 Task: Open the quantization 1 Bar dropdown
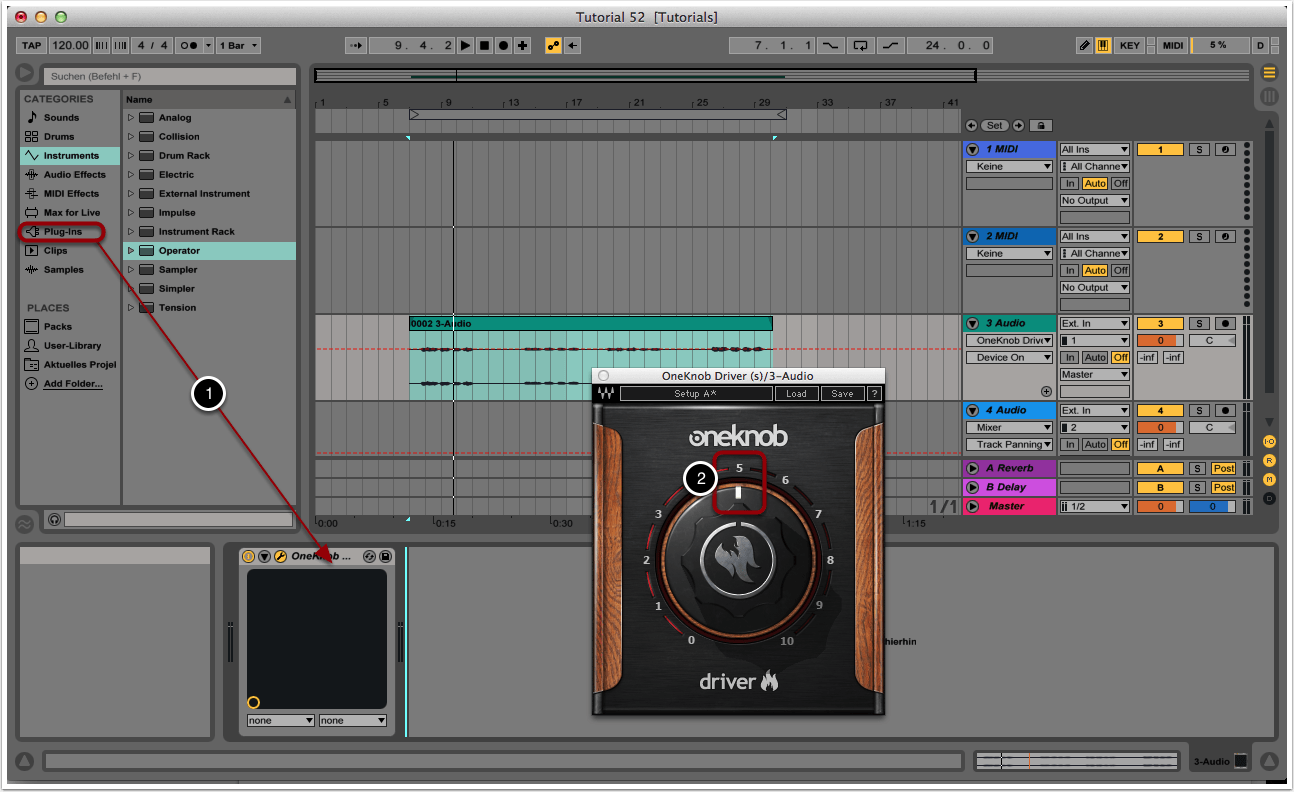coord(238,45)
